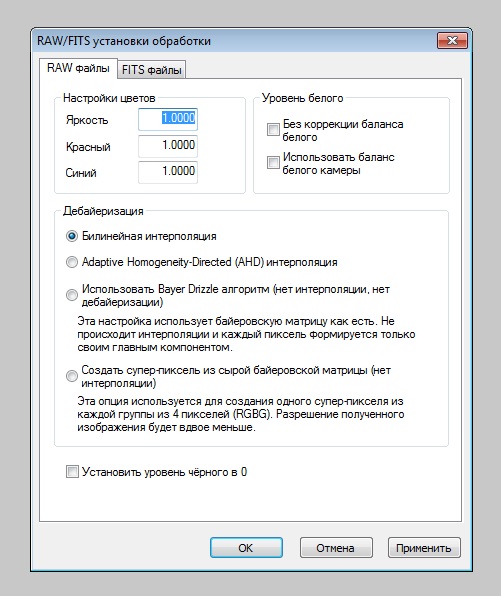Click the Яркость value field
This screenshot has width=501, height=596.
click(x=168, y=119)
